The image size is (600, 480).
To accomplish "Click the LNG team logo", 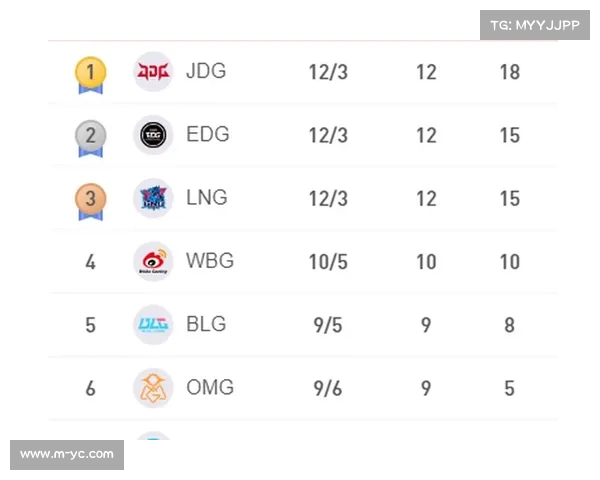I will 153,198.
